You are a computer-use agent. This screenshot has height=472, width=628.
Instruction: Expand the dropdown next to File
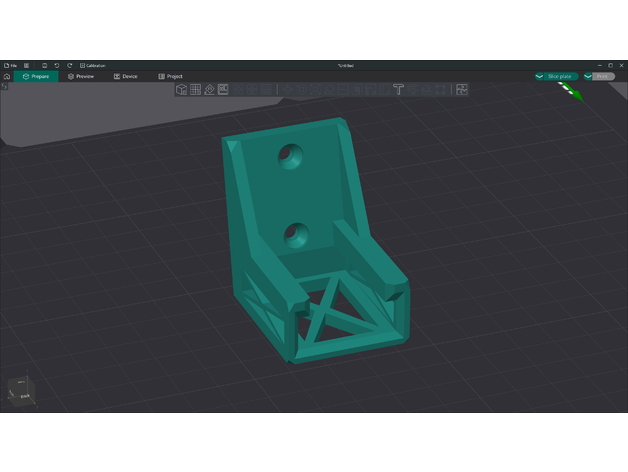[27, 65]
